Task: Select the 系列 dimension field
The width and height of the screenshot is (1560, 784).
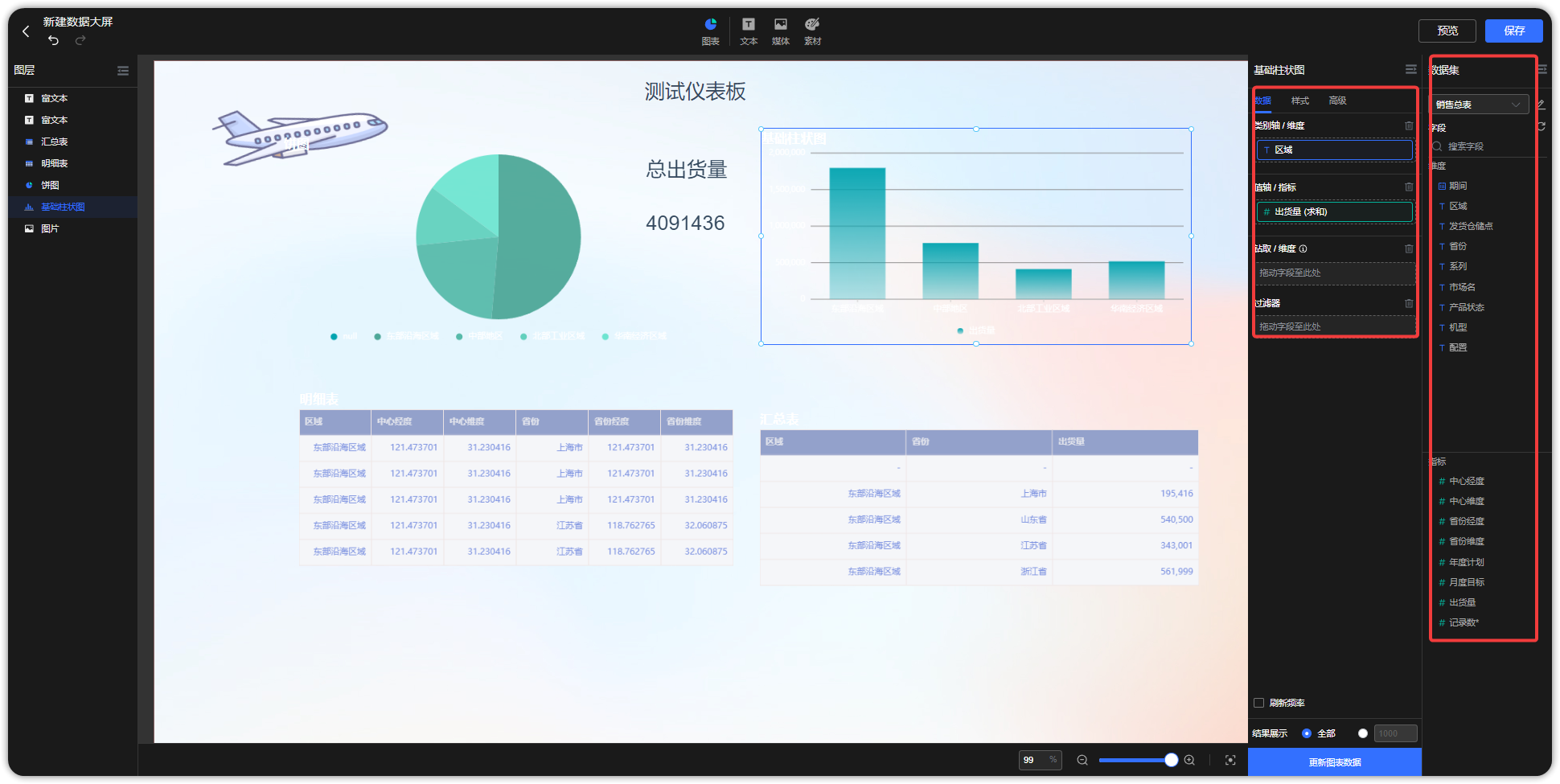Action: pyautogui.click(x=1458, y=266)
